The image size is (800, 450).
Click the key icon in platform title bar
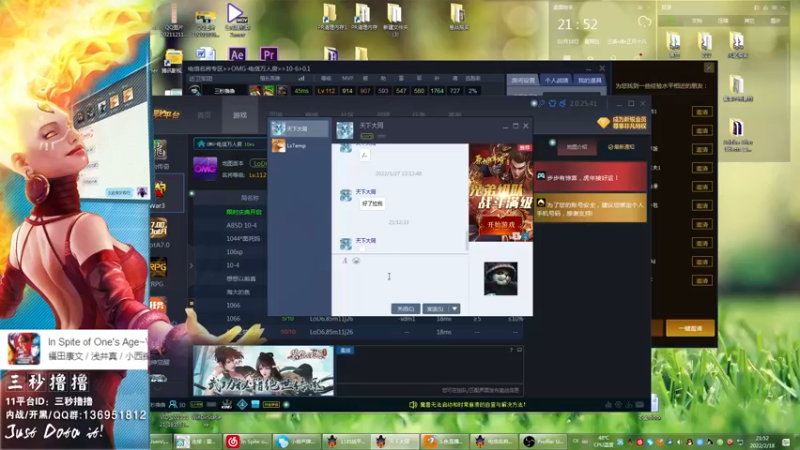click(542, 104)
